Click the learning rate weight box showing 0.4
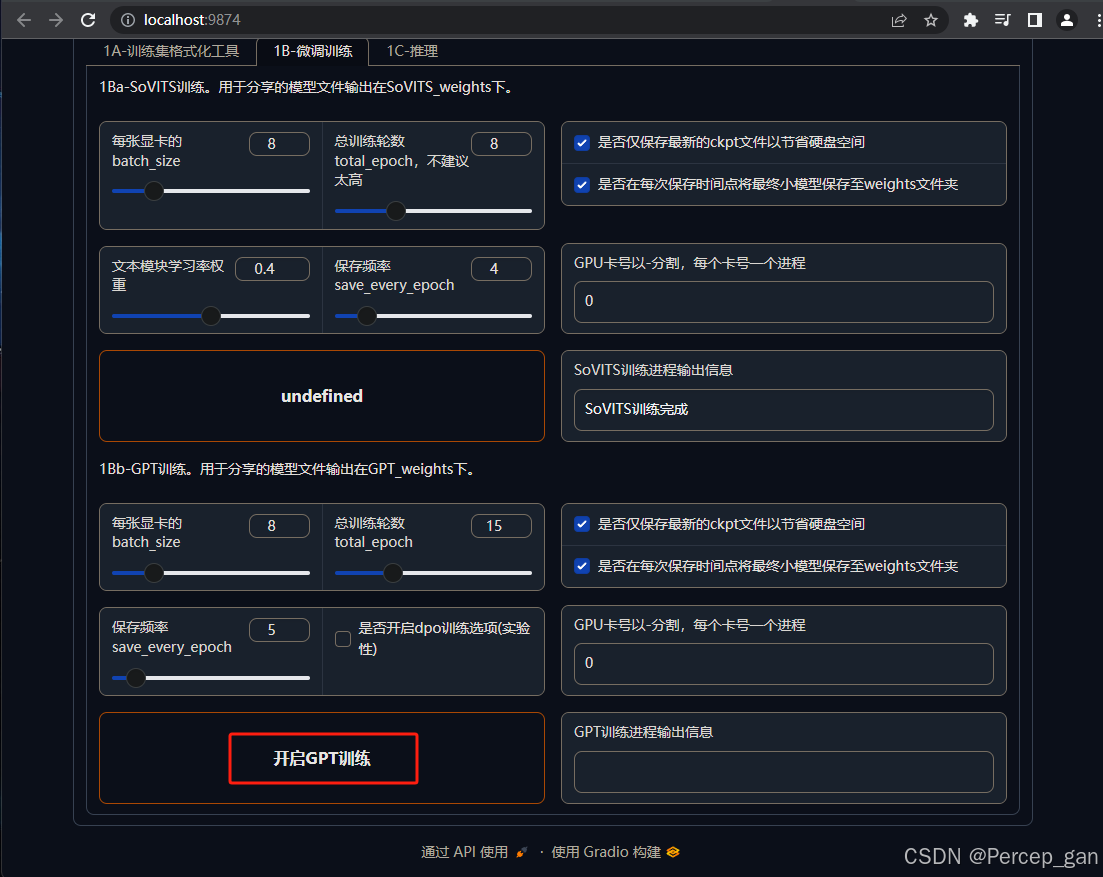 coord(272,269)
